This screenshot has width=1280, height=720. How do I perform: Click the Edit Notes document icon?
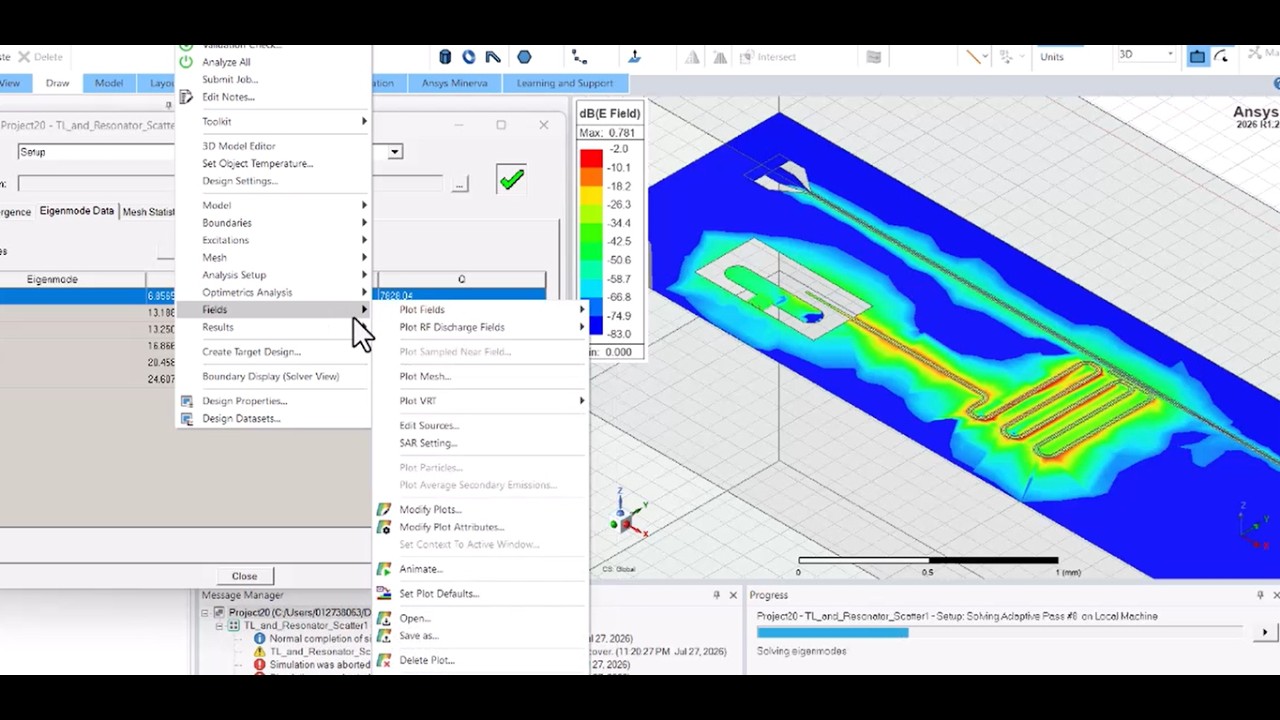[x=186, y=97]
